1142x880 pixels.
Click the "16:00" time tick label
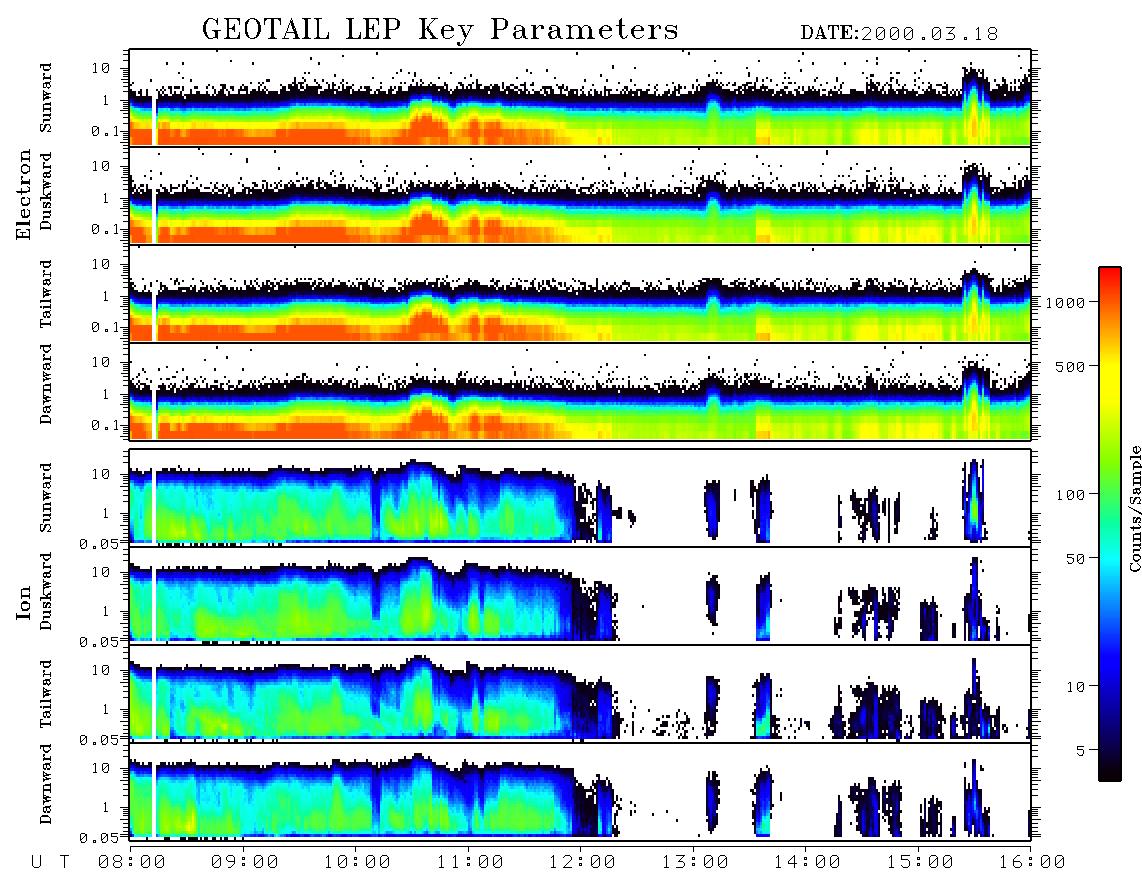pos(1032,862)
